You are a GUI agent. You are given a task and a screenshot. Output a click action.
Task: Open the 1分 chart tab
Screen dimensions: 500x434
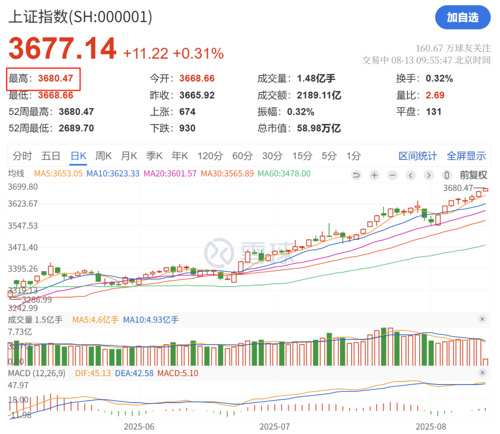[x=353, y=156]
